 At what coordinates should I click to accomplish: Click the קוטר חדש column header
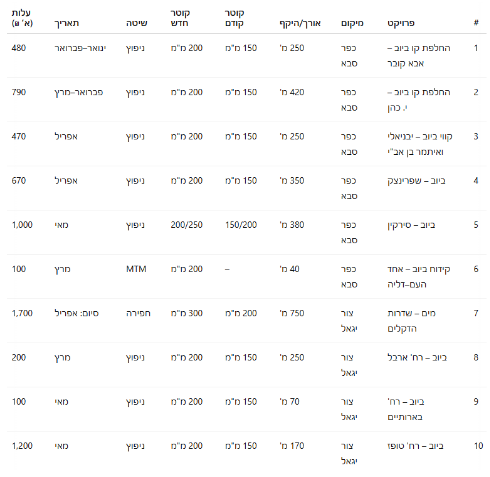pyautogui.click(x=180, y=18)
